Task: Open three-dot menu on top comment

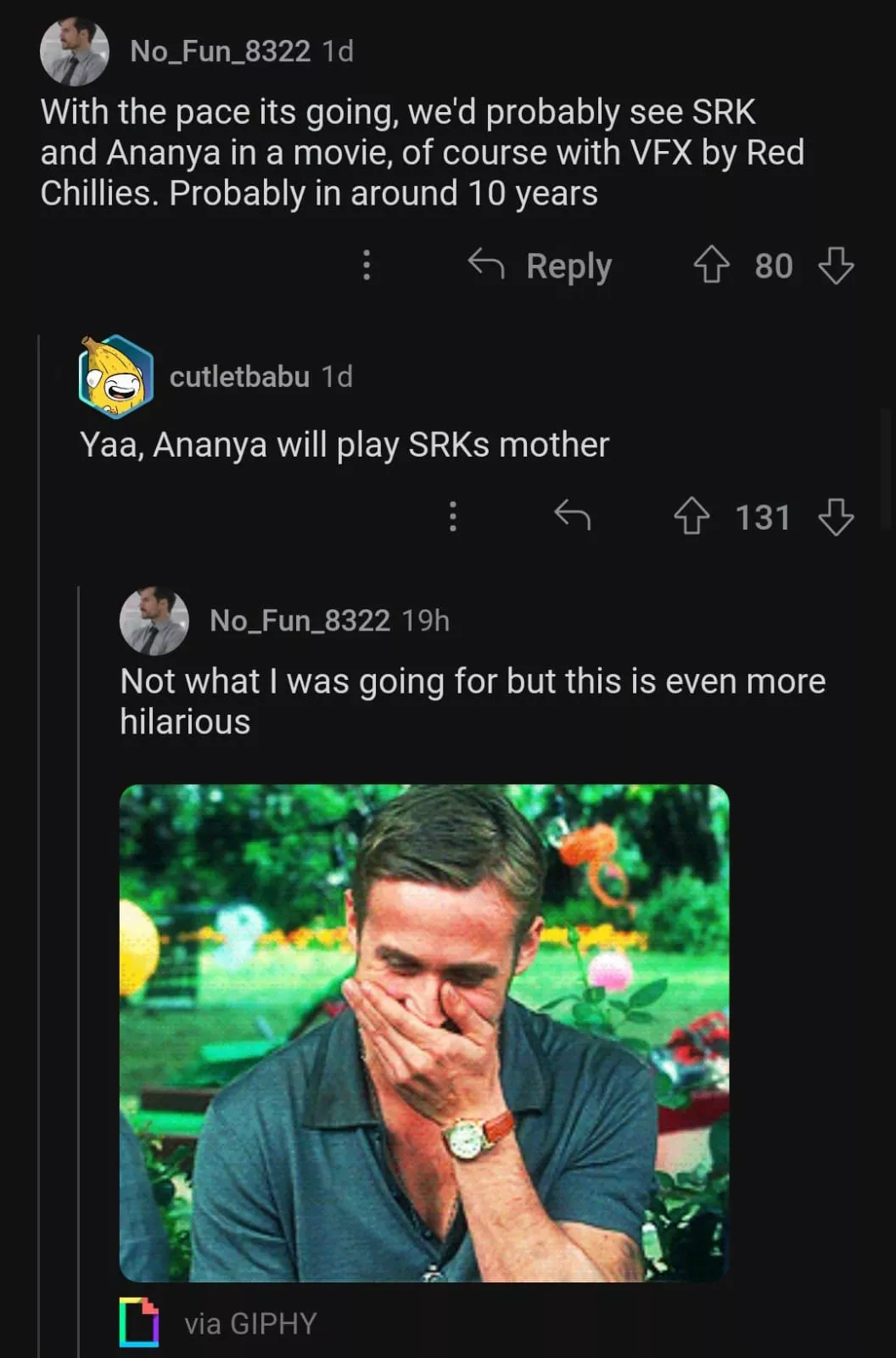Action: click(x=367, y=266)
